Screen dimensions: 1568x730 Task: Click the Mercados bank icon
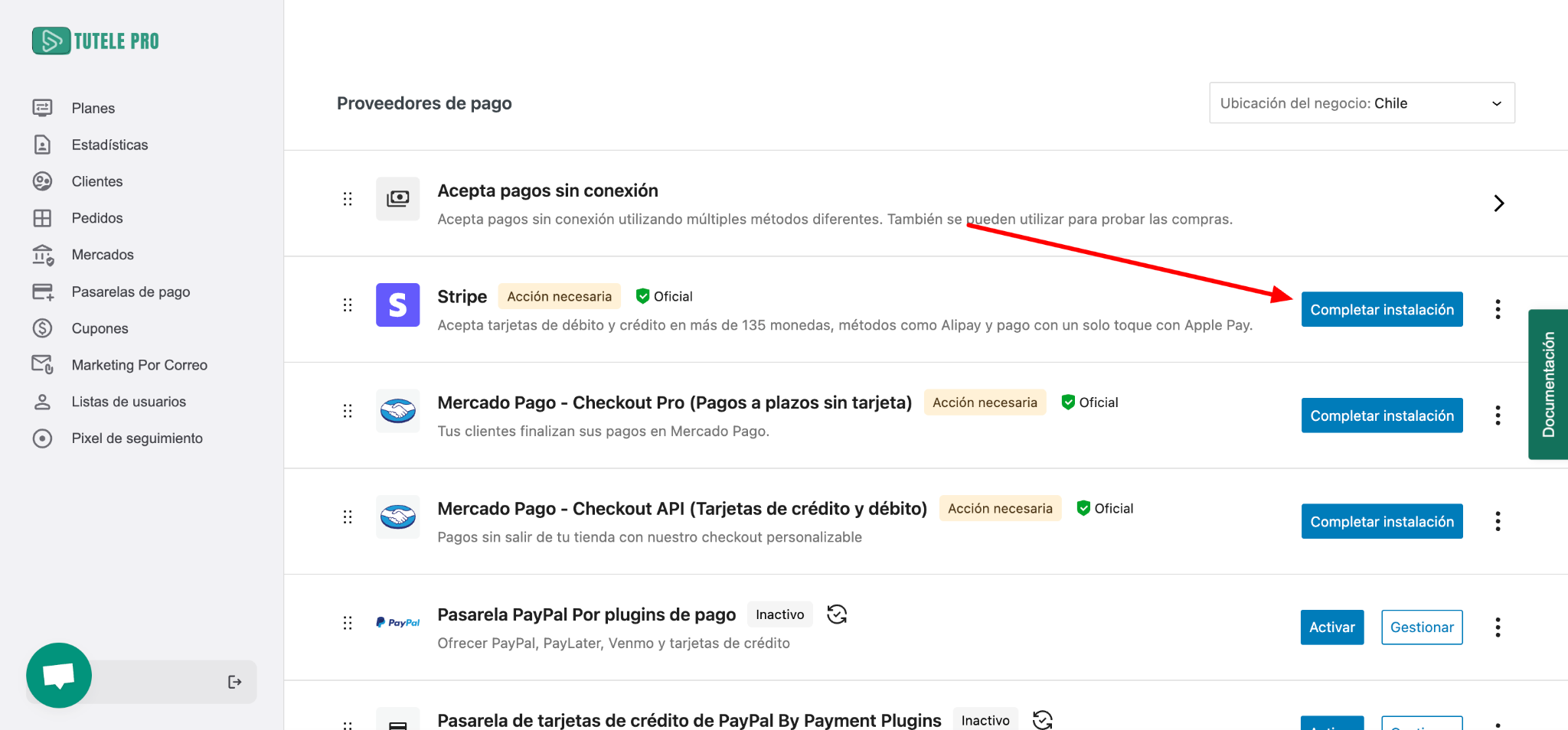click(43, 255)
